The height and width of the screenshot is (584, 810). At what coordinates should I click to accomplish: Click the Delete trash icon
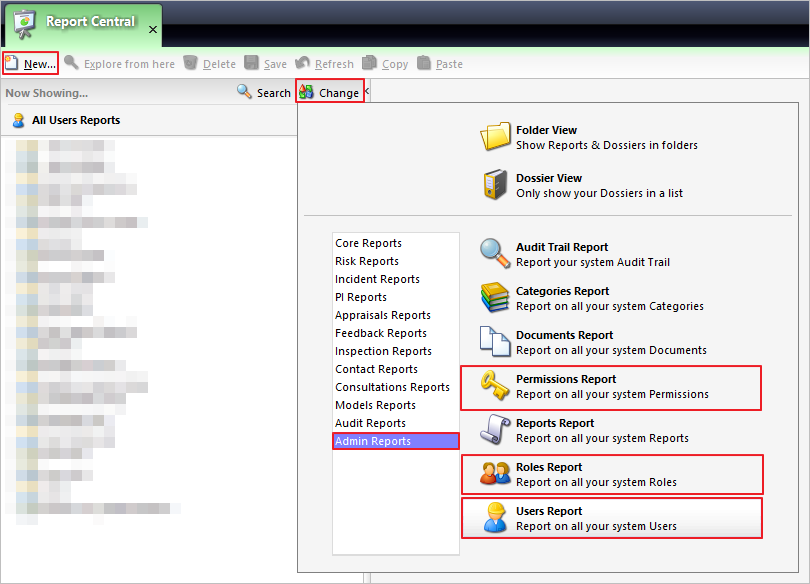click(x=191, y=63)
